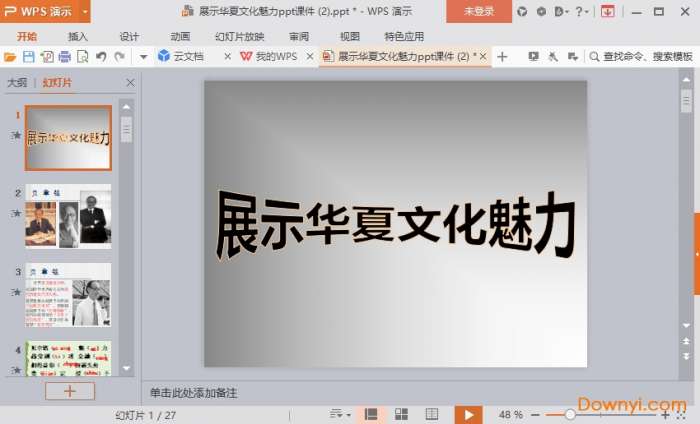Switch to the 我的WPS tab
The height and width of the screenshot is (424, 700).
pos(269,56)
